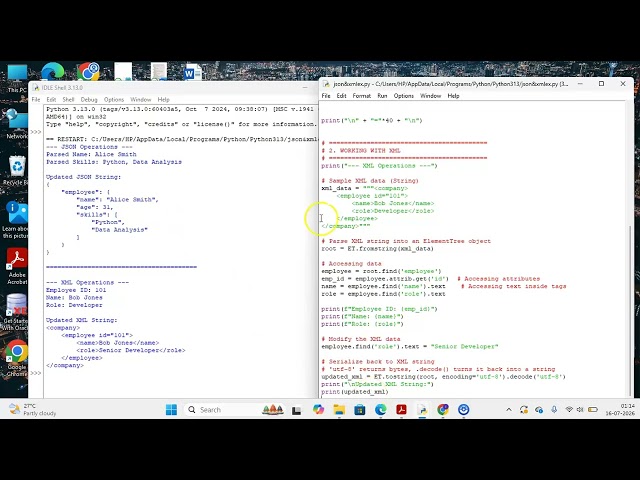This screenshot has width=640, height=480.
Task: Select the Word document desktop icon
Action: [193, 72]
